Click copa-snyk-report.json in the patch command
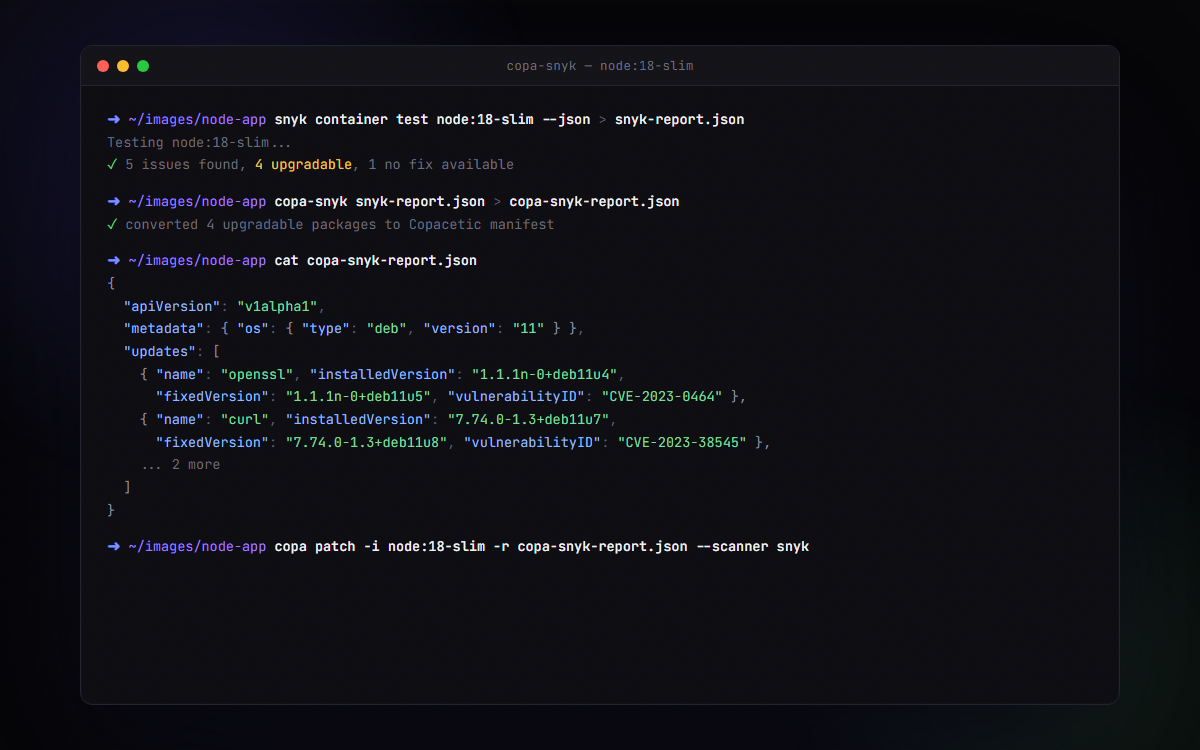This screenshot has width=1200, height=750. pyautogui.click(x=602, y=547)
